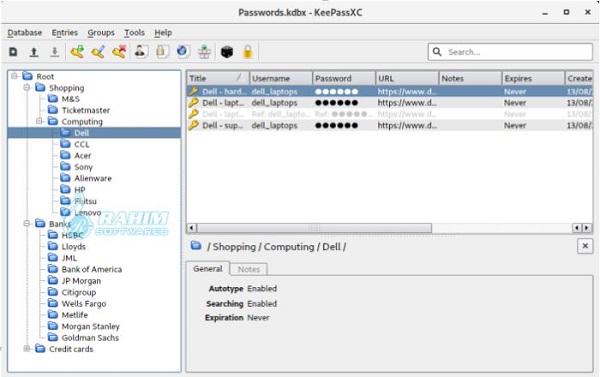Copy username using the person icon
Screen dimensions: 600x377
click(140, 52)
